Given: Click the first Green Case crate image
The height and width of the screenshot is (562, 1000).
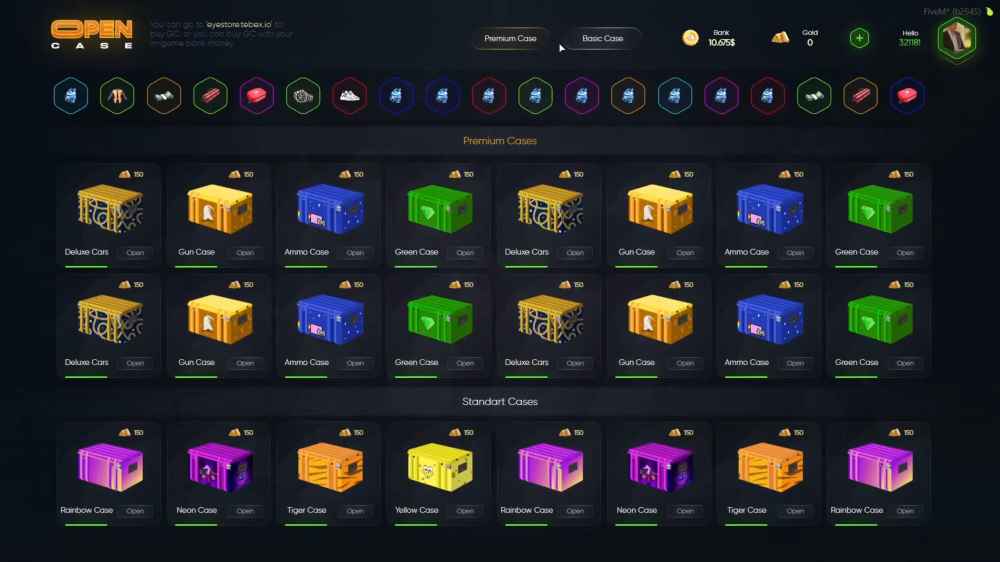Looking at the screenshot, I should (x=440, y=209).
